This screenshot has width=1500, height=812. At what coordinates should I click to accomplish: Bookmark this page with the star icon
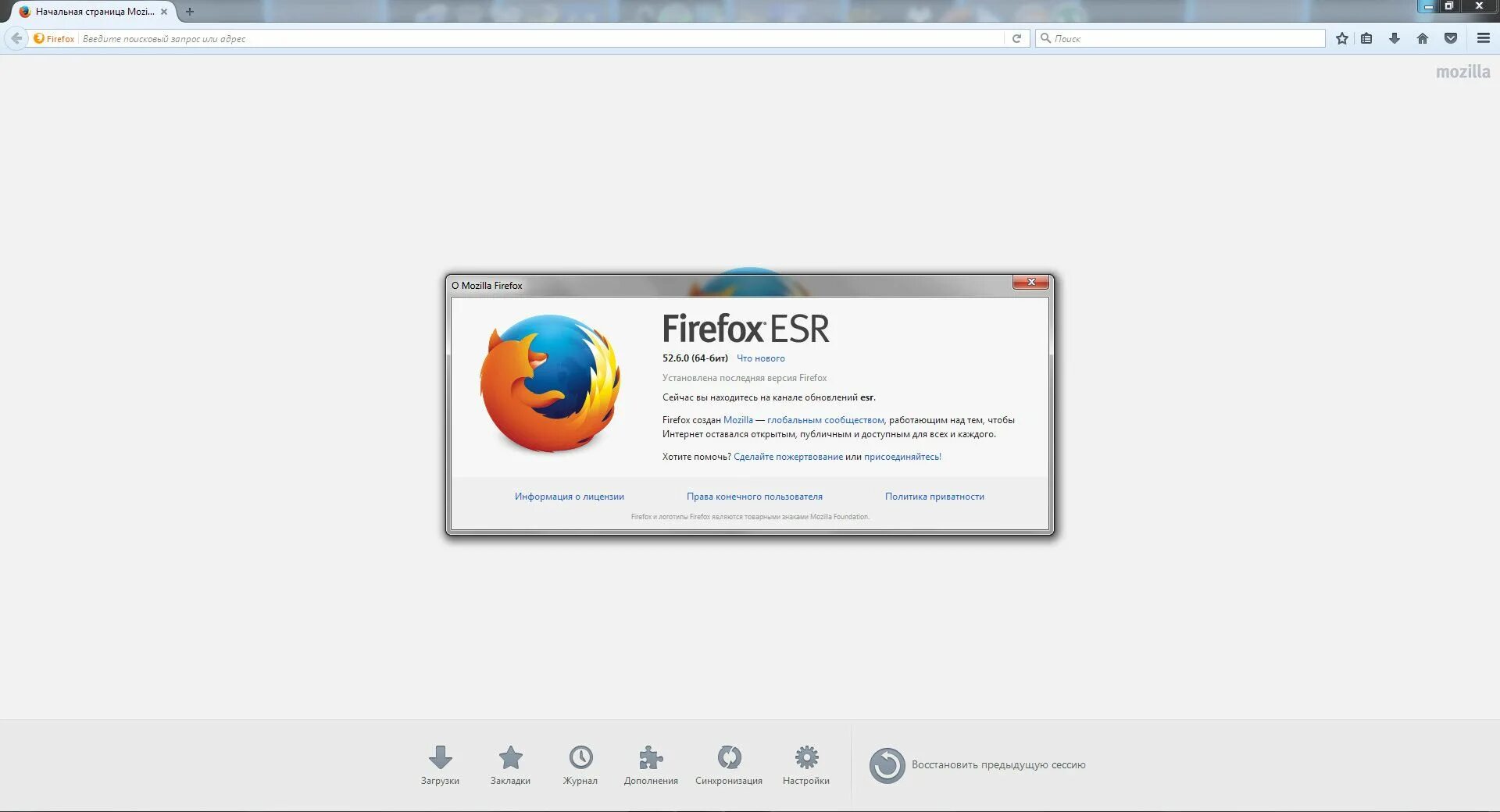pyautogui.click(x=1341, y=38)
